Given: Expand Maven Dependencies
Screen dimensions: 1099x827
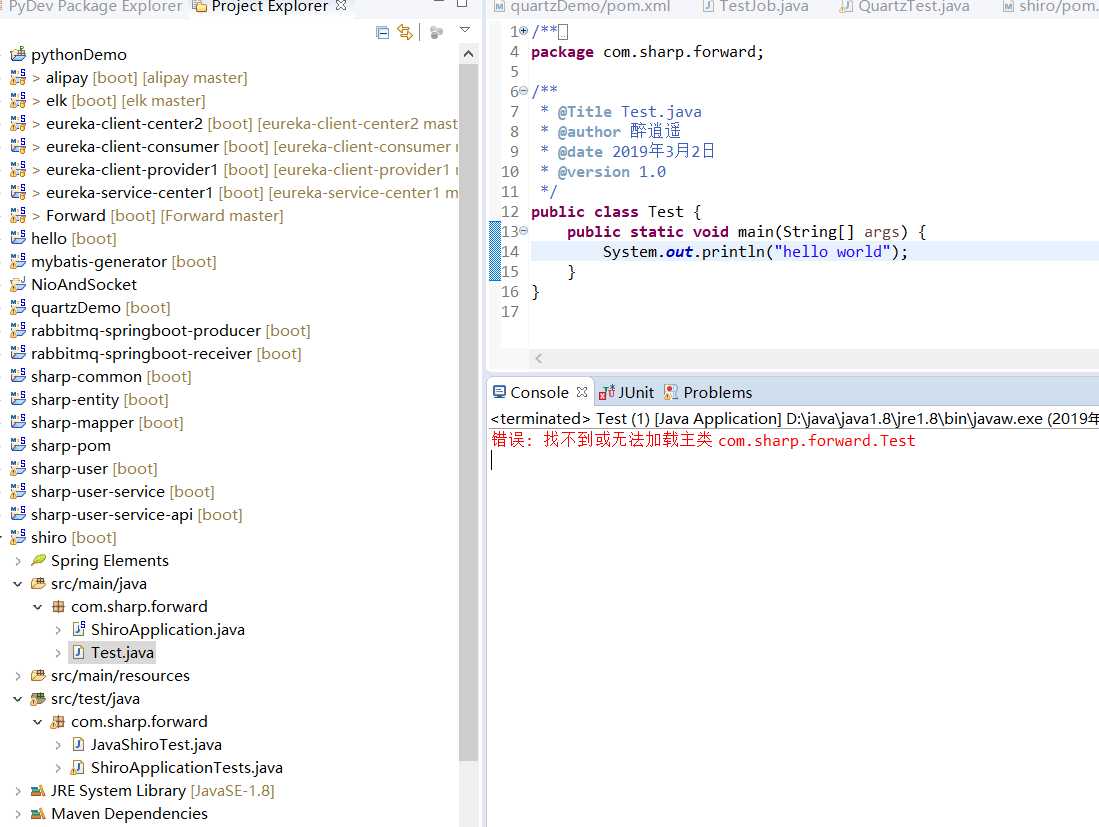Looking at the screenshot, I should pos(18,814).
